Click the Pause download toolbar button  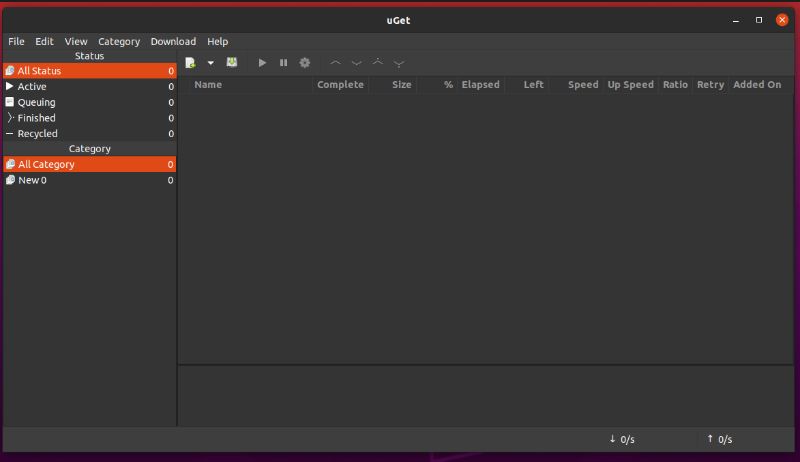coord(284,63)
